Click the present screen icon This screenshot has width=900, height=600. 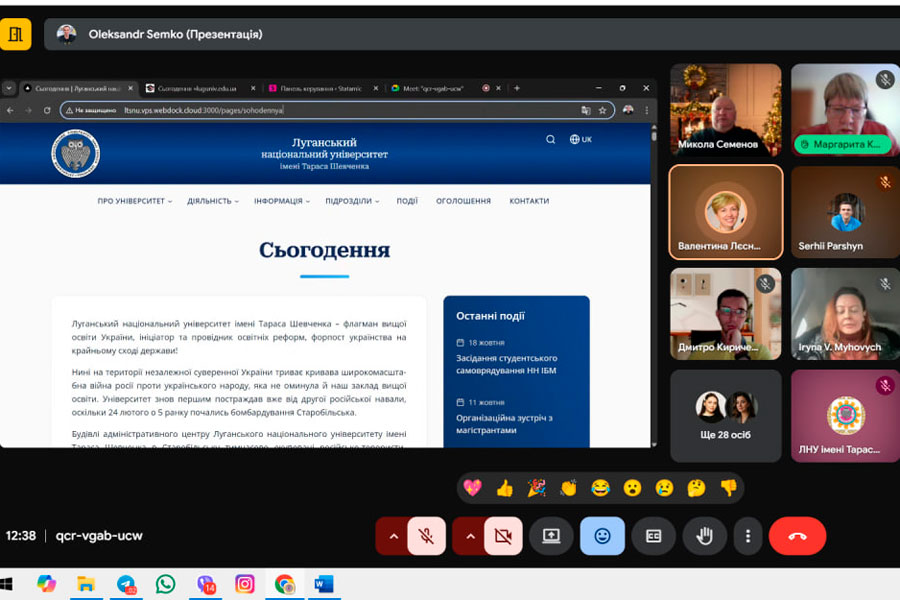[551, 536]
